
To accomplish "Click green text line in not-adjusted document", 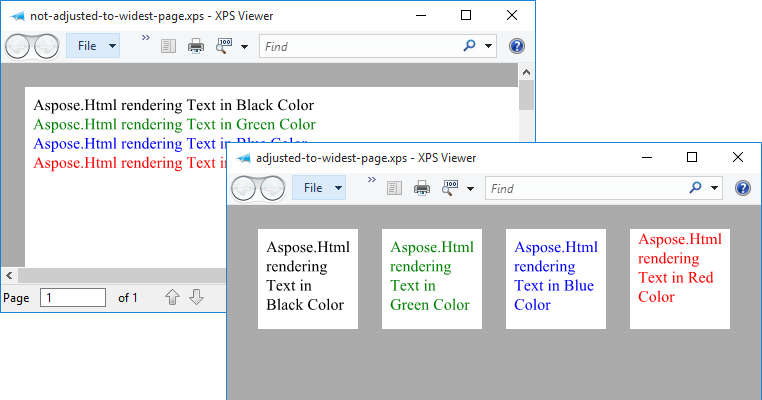I will [174, 124].
